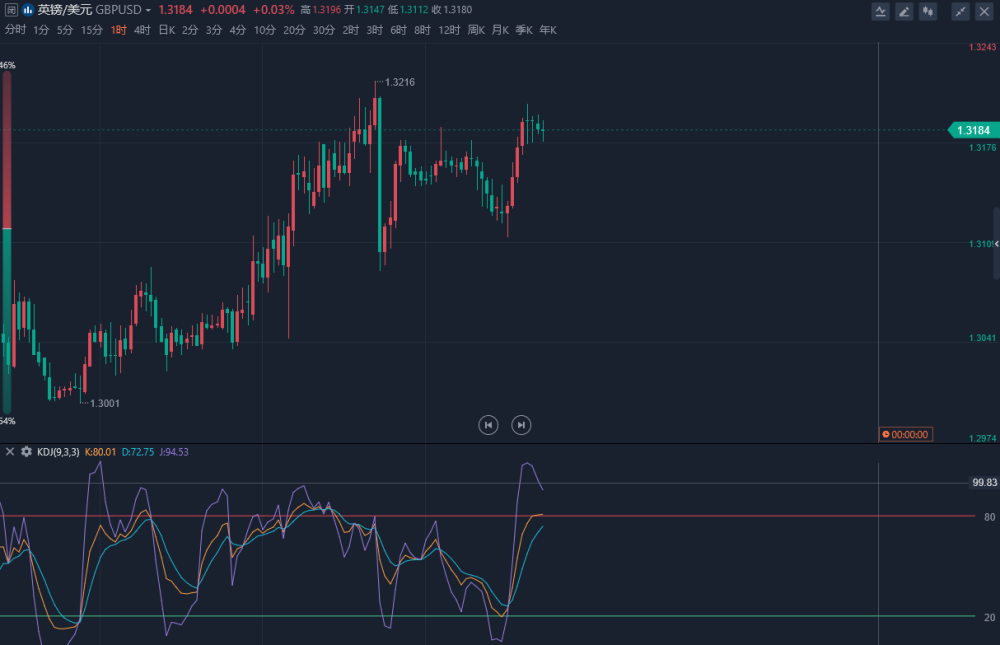Click the 99.83 KDJ axis value tag
Screen dimensions: 1000x645
tap(984, 482)
